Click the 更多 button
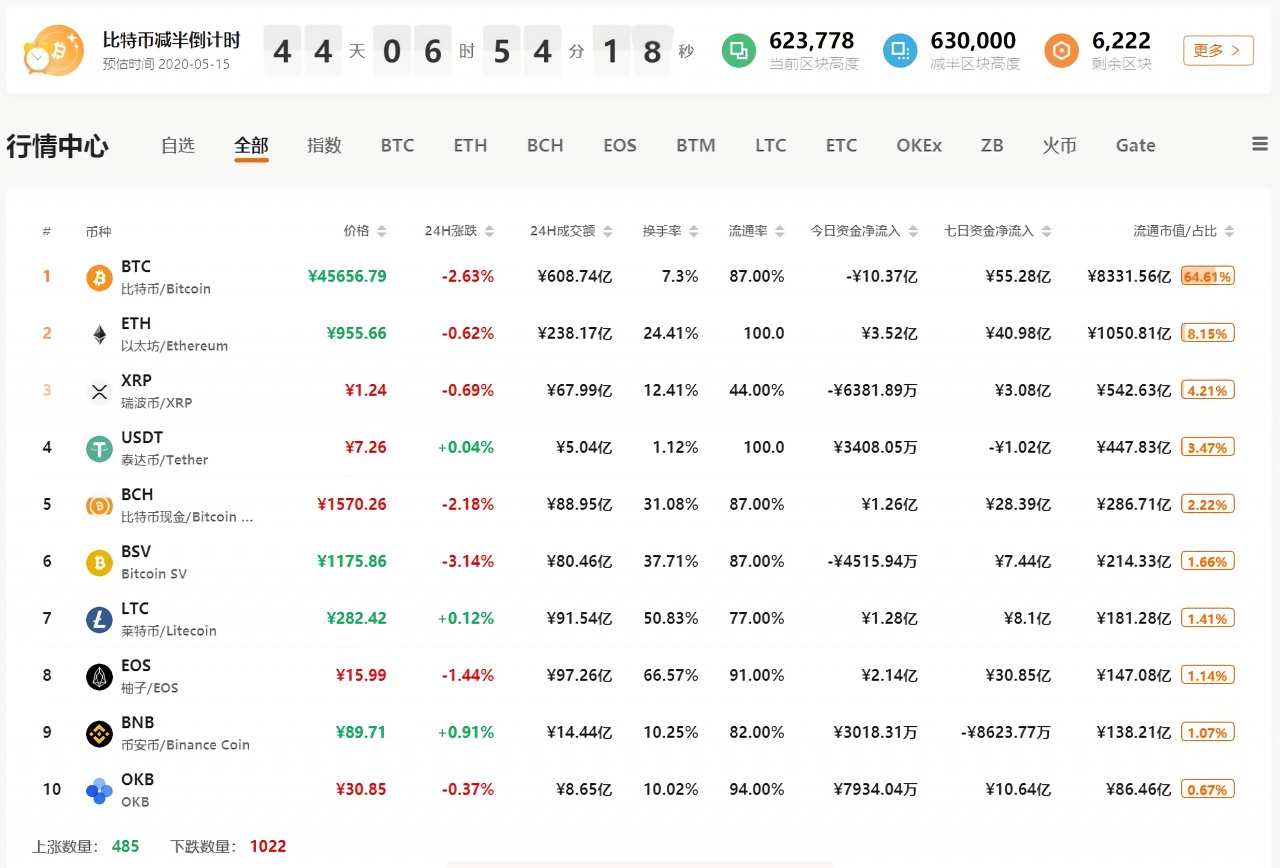 point(1218,50)
